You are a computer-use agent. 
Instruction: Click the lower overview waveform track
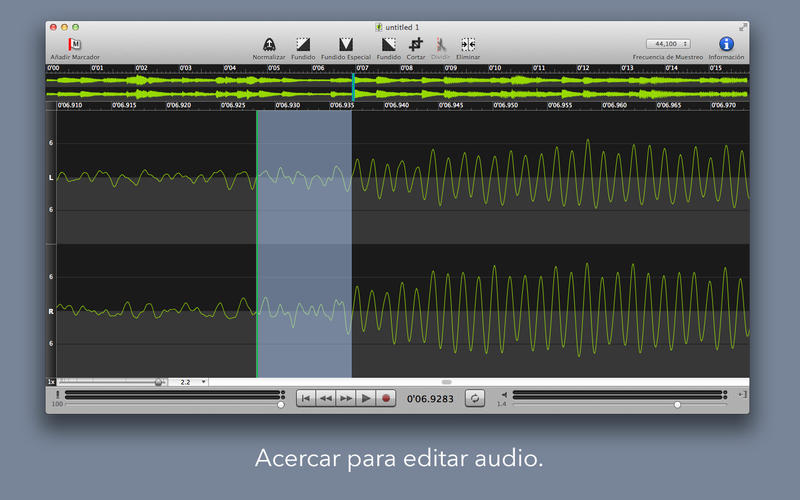[397, 94]
